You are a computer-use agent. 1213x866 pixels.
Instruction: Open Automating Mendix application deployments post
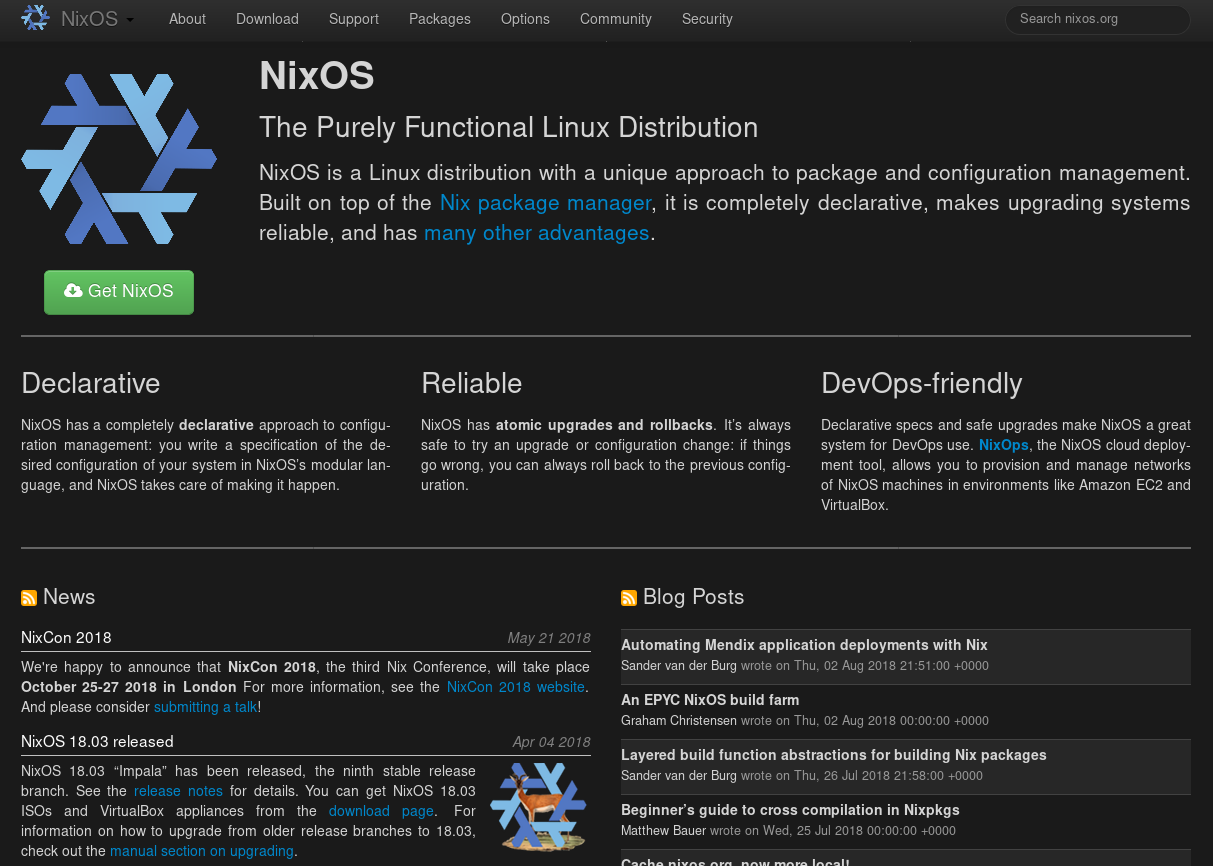804,646
